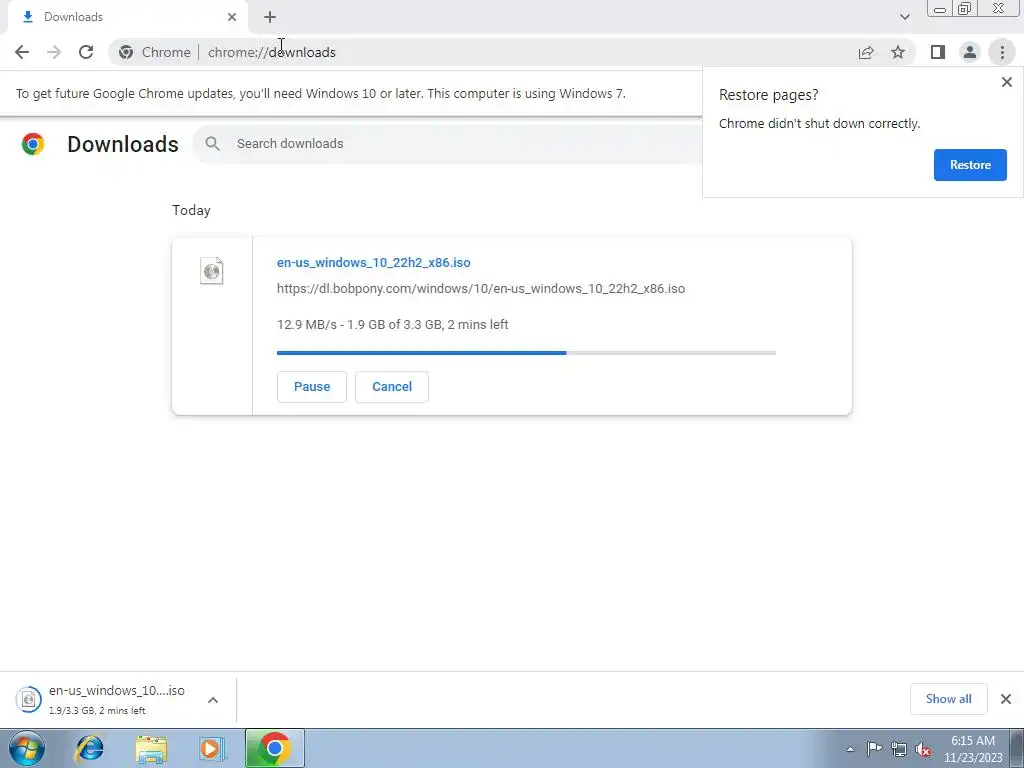Show hidden tray icons arrow
Image resolution: width=1024 pixels, height=768 pixels.
[x=850, y=749]
